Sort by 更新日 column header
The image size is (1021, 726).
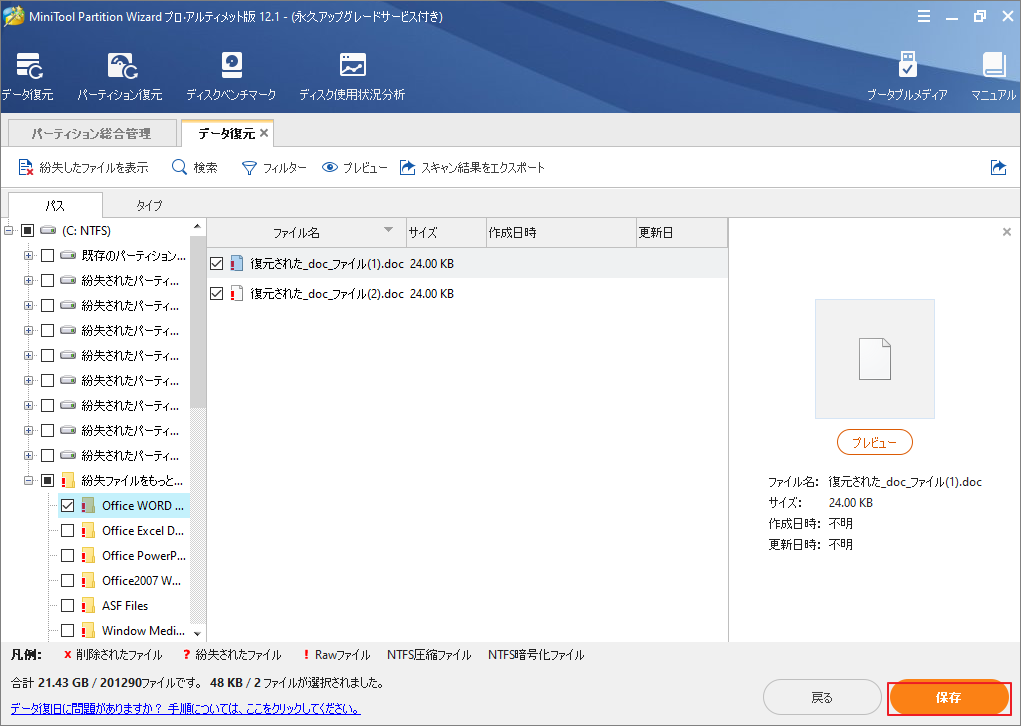[x=682, y=232]
